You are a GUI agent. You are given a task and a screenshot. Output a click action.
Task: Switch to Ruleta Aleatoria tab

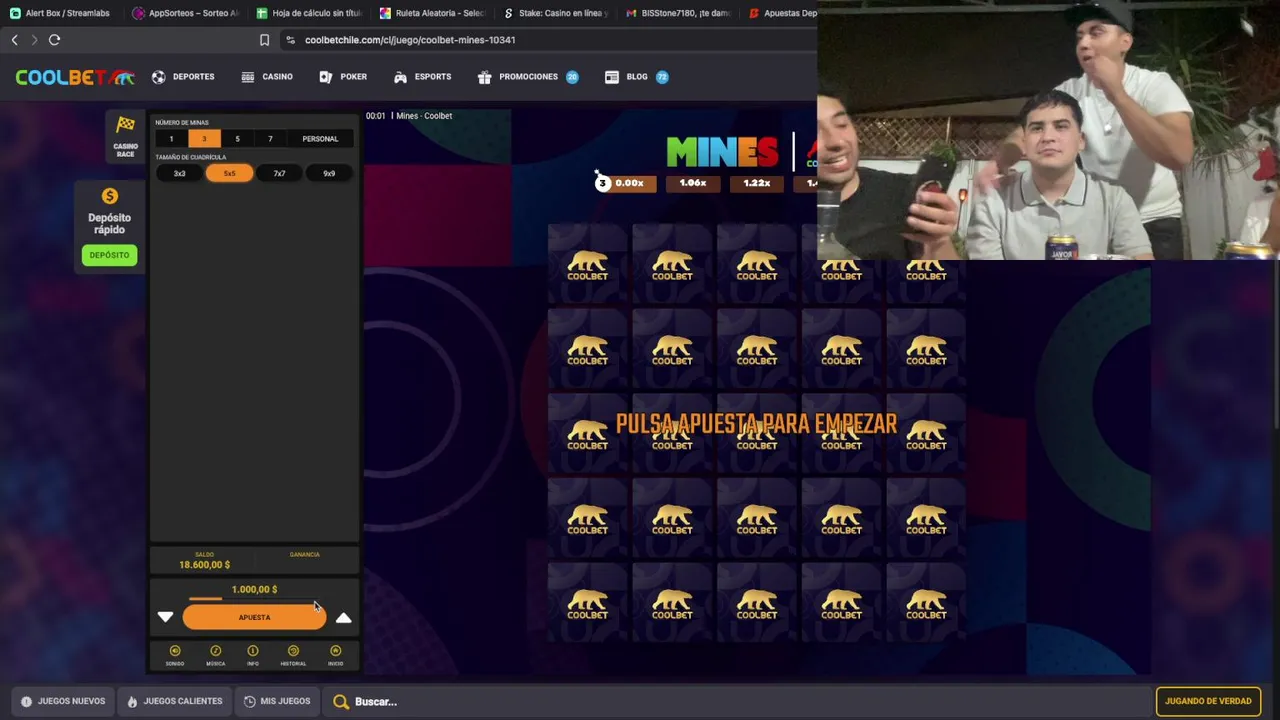click(432, 13)
